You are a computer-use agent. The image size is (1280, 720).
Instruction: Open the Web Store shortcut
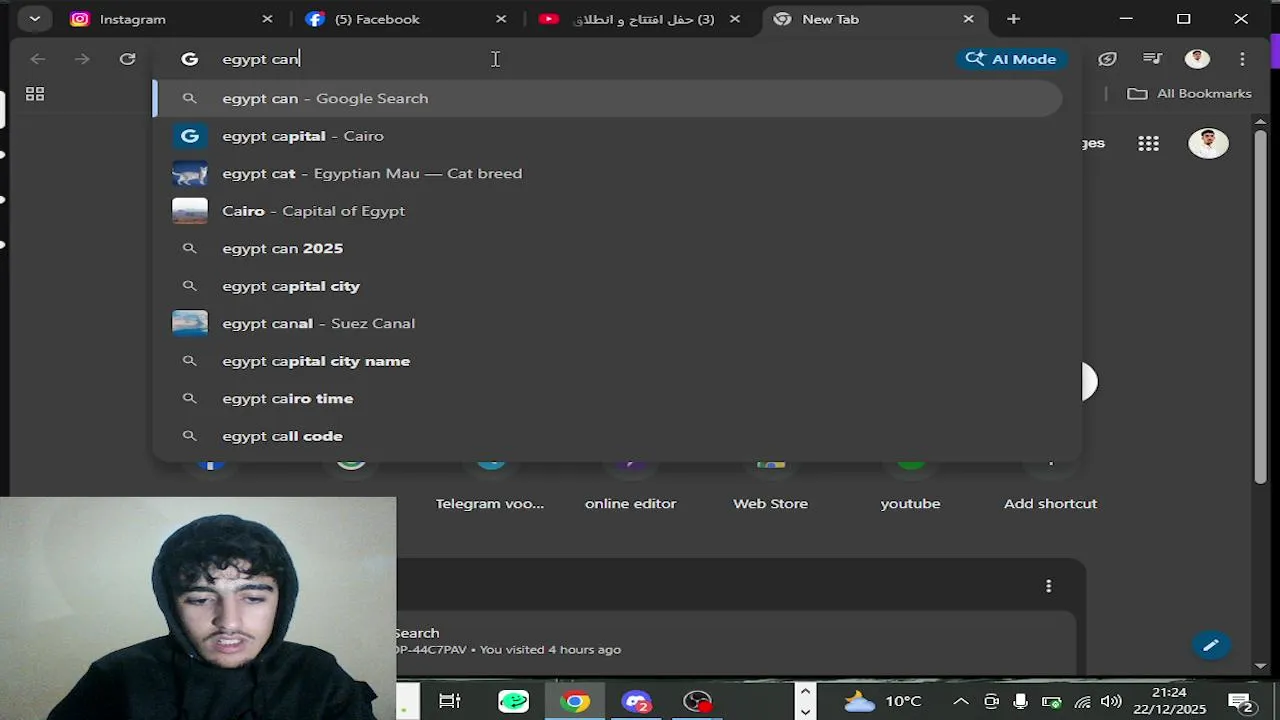(770, 487)
